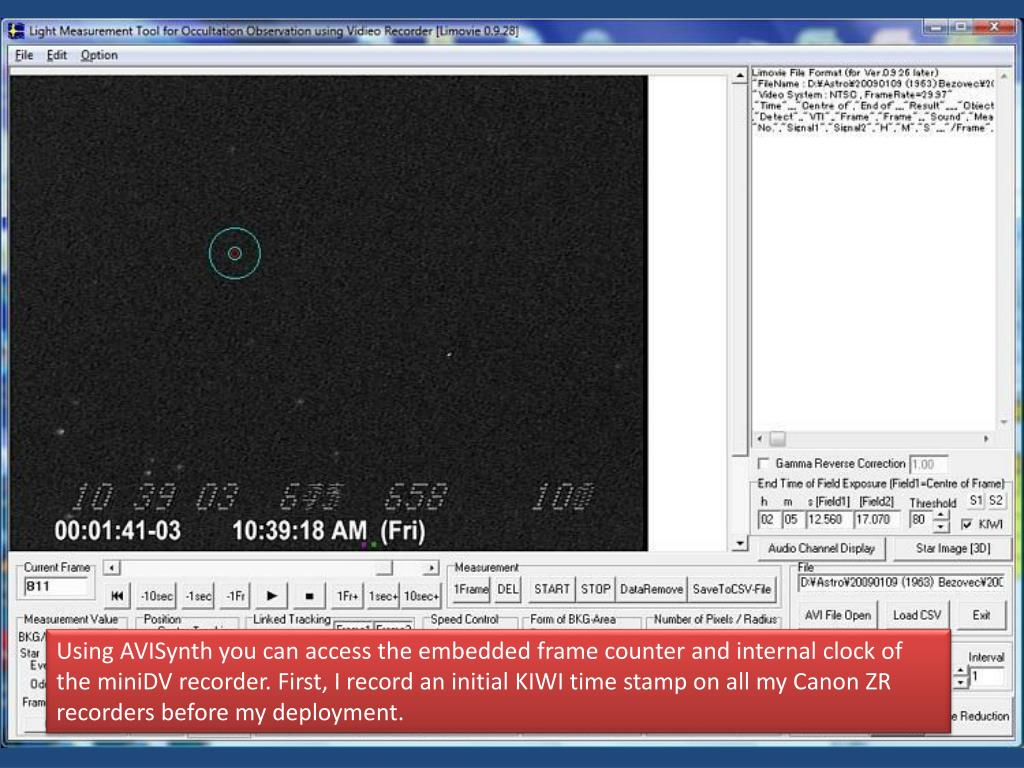Click the Field2 seconds field 17.070
The height and width of the screenshot is (768, 1024).
(x=876, y=520)
